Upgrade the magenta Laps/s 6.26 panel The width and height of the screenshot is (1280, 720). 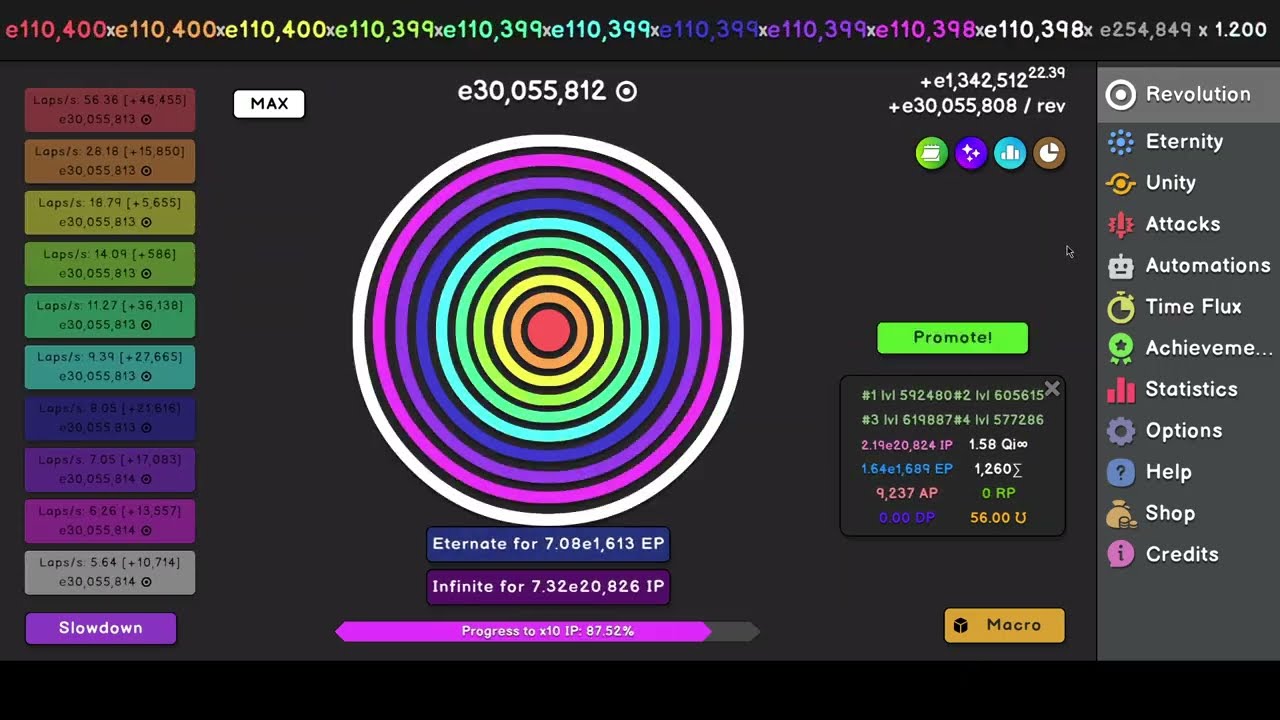(x=110, y=520)
